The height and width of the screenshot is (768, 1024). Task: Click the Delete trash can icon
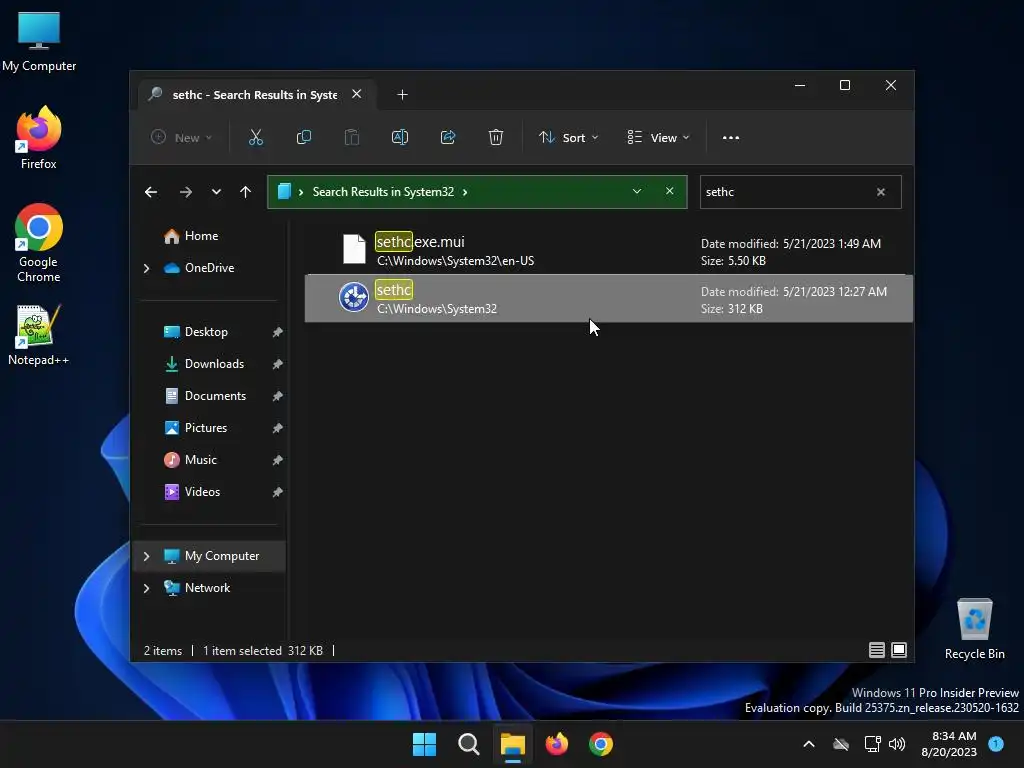pyautogui.click(x=496, y=138)
